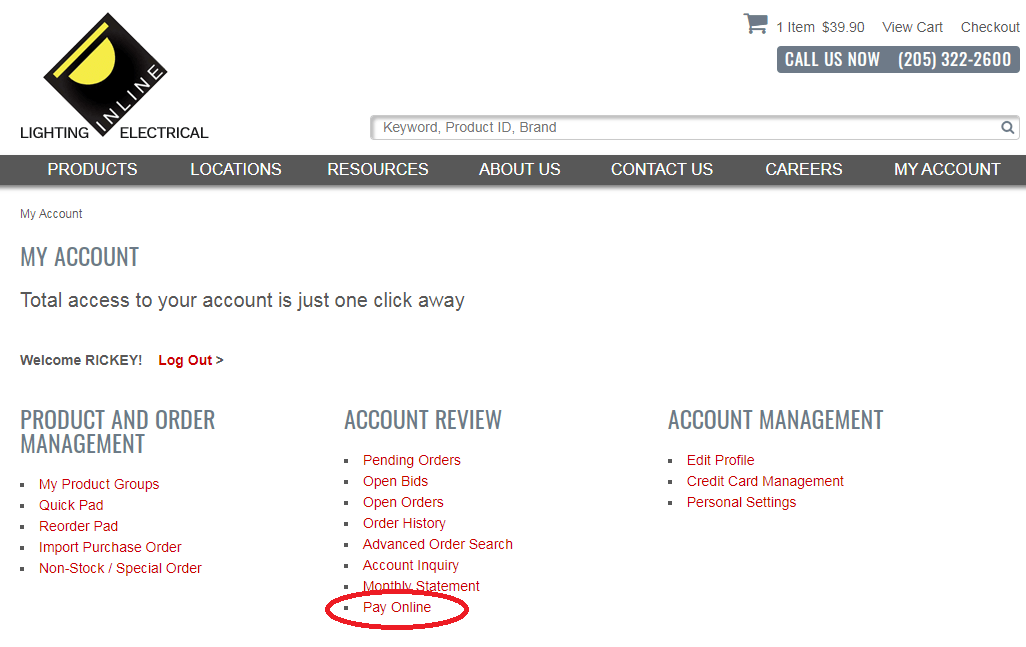Open Credit Card Management
Image resolution: width=1026 pixels, height=647 pixels.
pyautogui.click(x=764, y=481)
